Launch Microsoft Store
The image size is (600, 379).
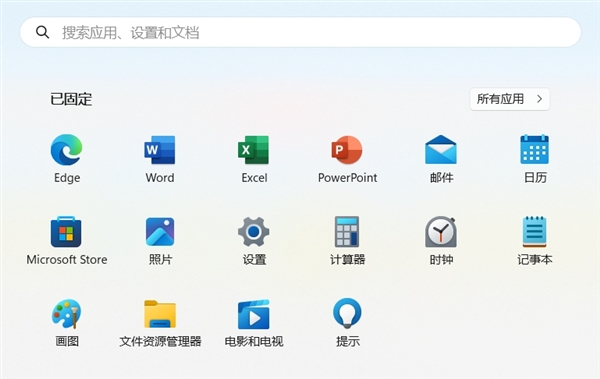[66, 232]
